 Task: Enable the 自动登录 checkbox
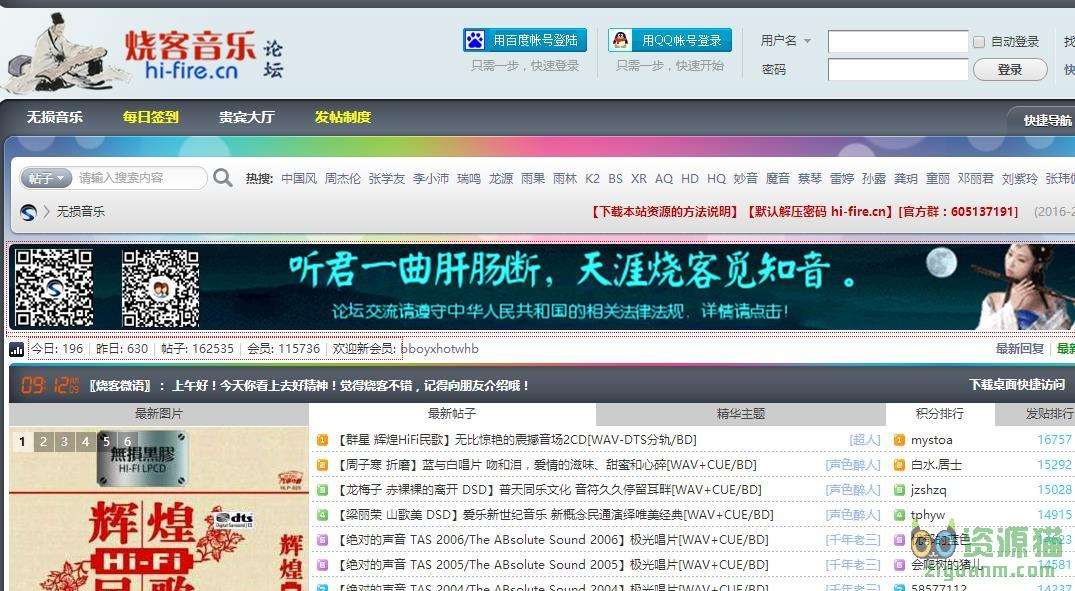[x=979, y=42]
